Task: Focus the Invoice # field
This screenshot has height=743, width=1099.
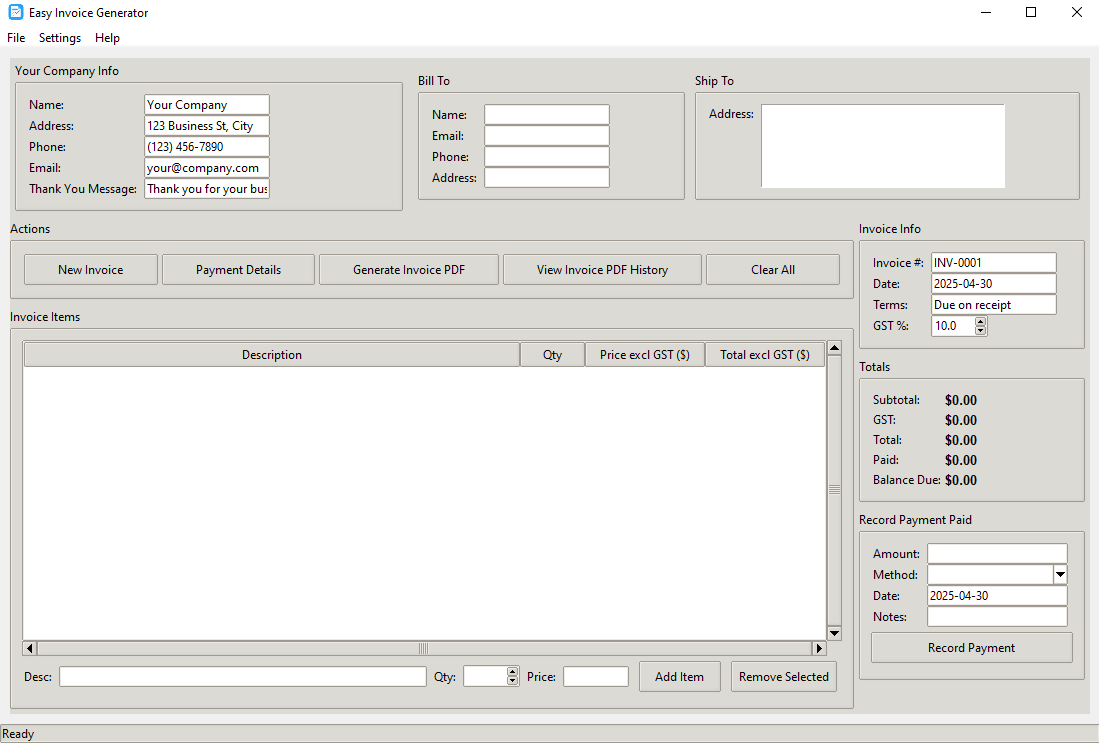Action: (x=993, y=262)
